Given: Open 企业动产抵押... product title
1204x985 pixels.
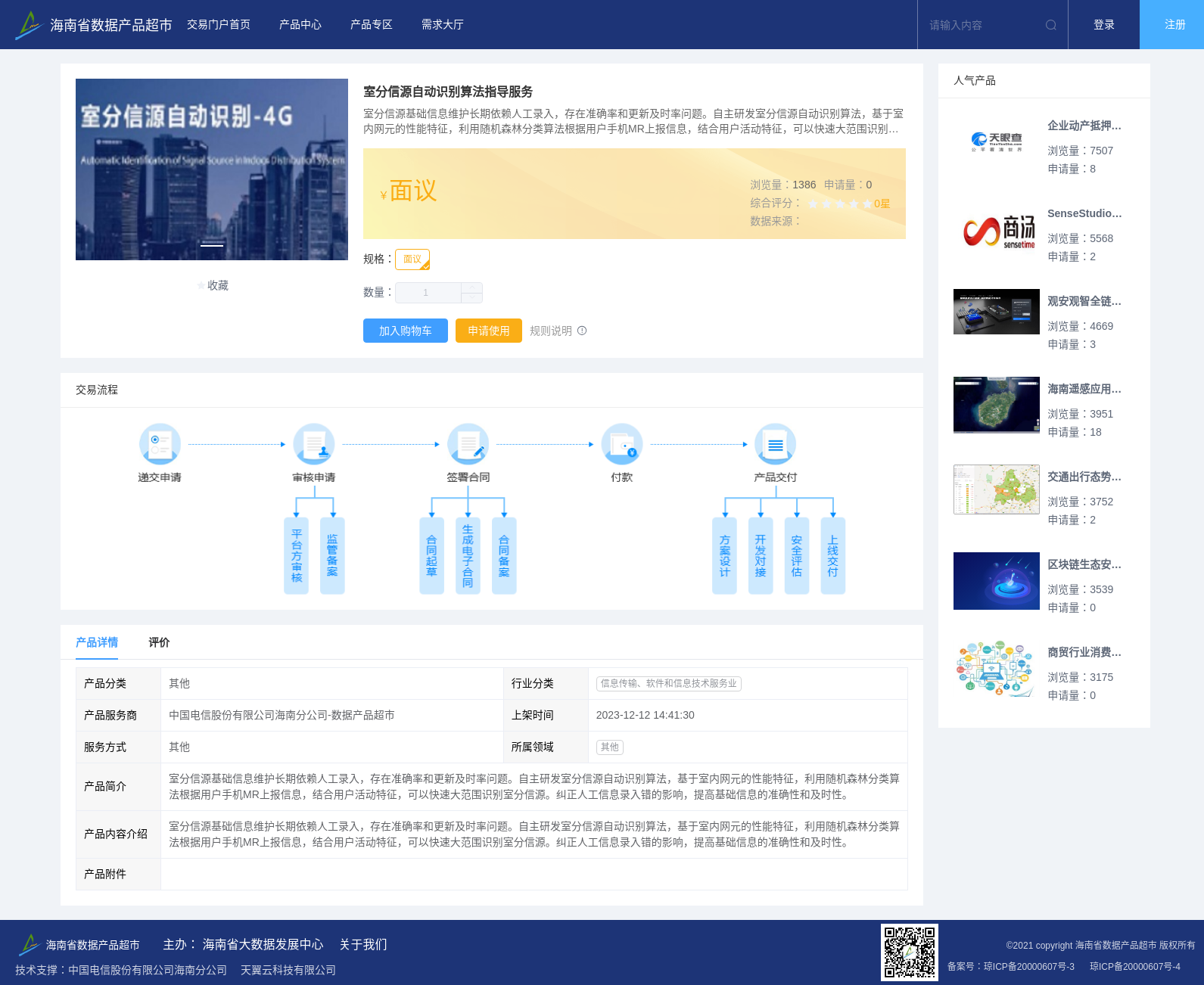Looking at the screenshot, I should [1084, 126].
